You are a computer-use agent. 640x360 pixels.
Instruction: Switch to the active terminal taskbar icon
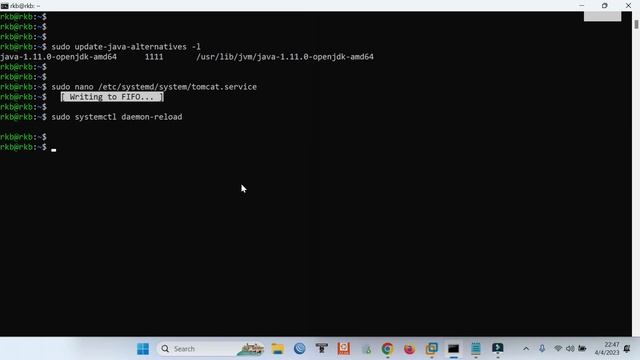[453, 349]
